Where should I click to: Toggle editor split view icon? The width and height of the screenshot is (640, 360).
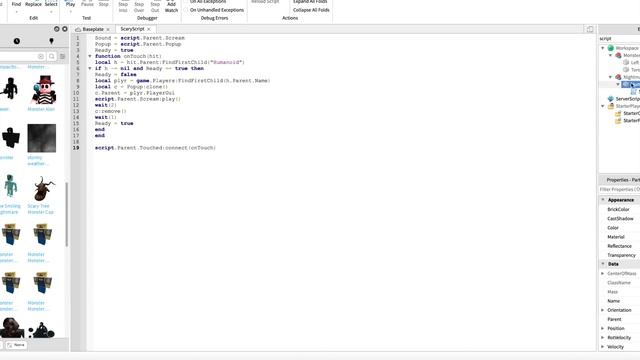pyautogui.click(x=590, y=29)
